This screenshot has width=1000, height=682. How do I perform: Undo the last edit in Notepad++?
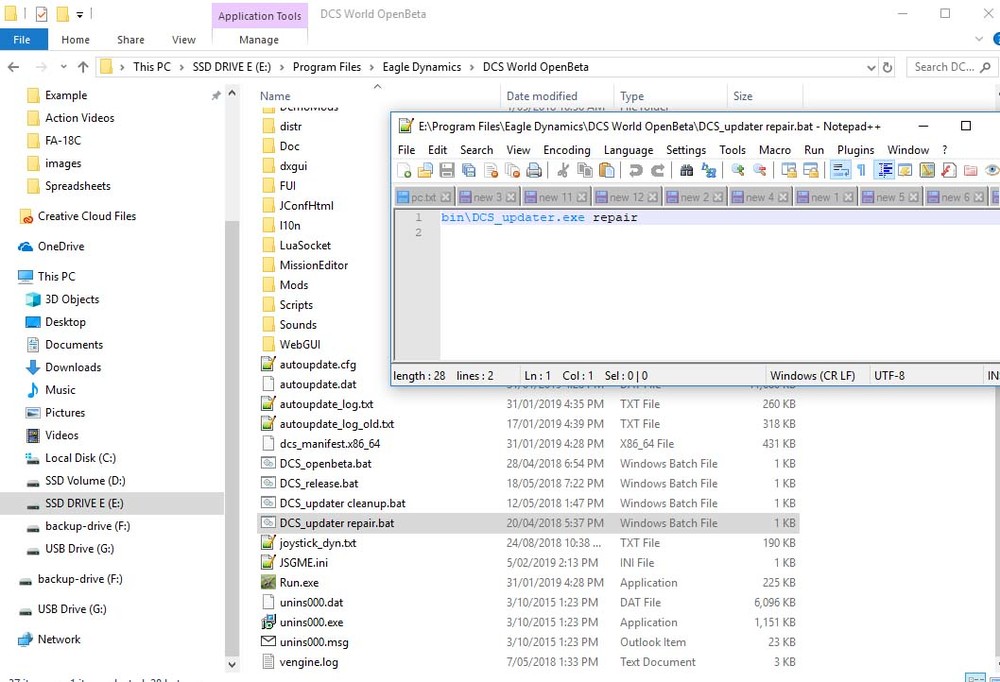(x=637, y=170)
